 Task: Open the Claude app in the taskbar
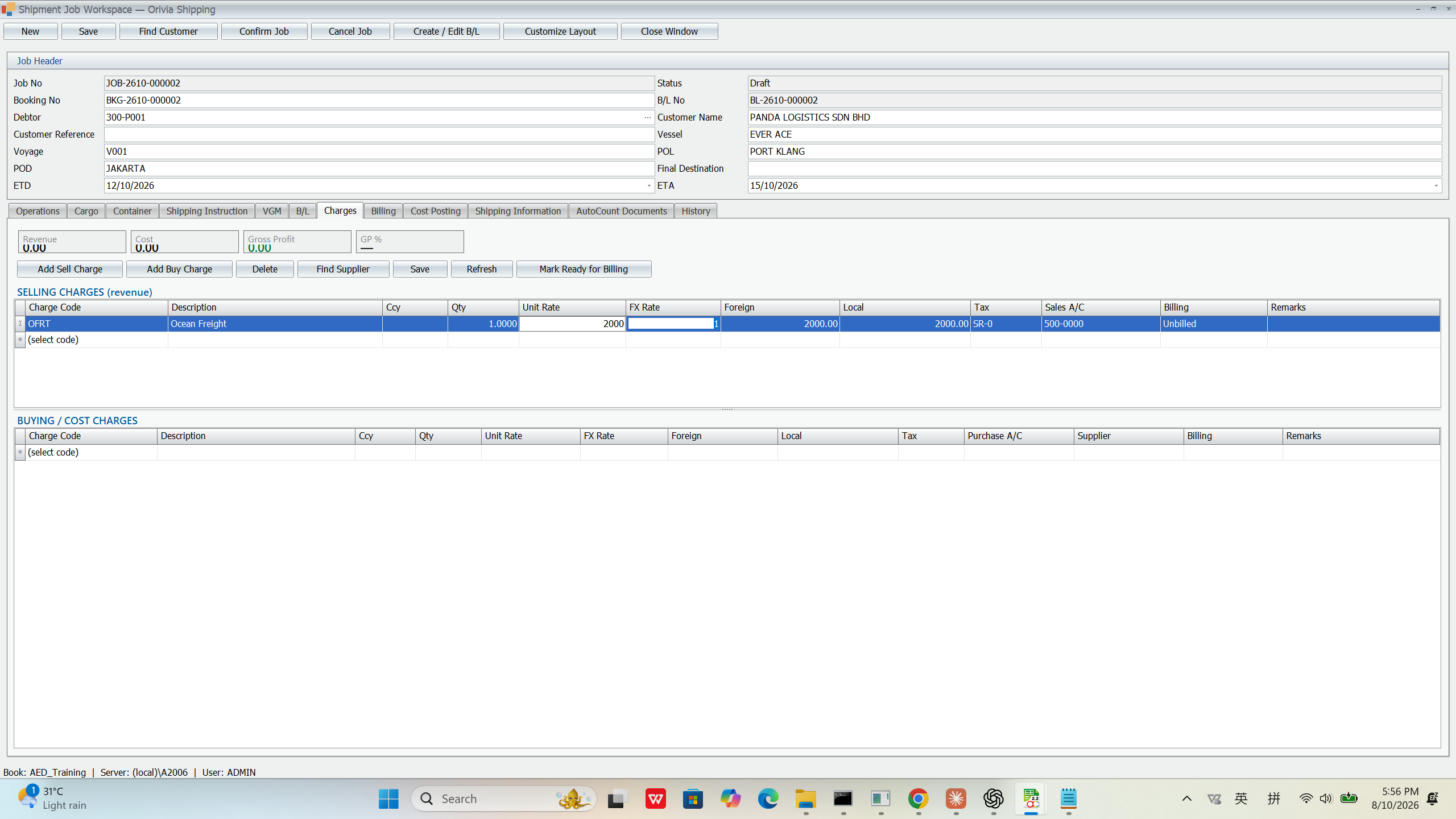(x=956, y=798)
